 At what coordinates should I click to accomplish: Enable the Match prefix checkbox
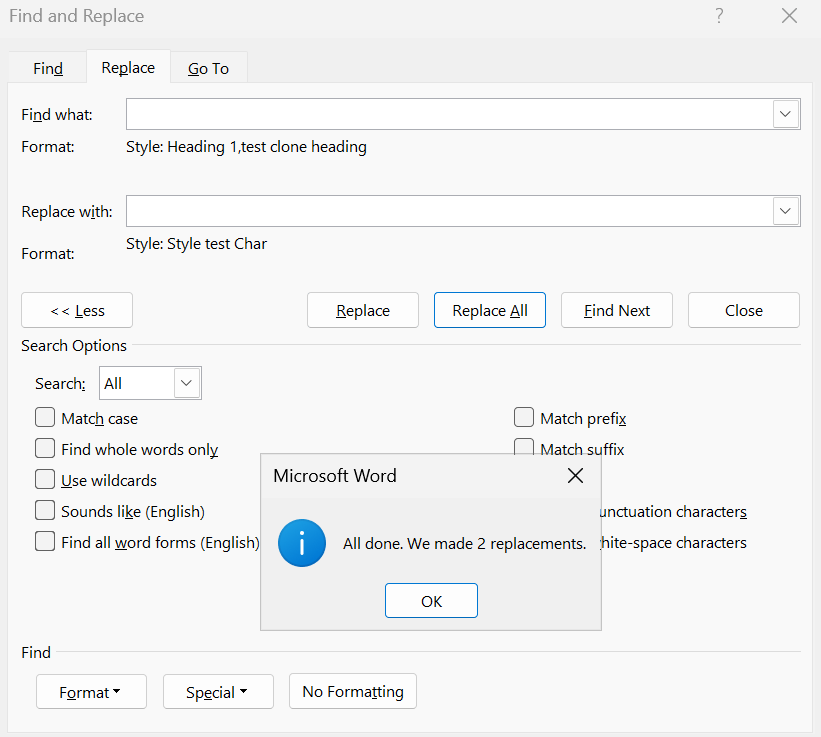click(x=524, y=418)
